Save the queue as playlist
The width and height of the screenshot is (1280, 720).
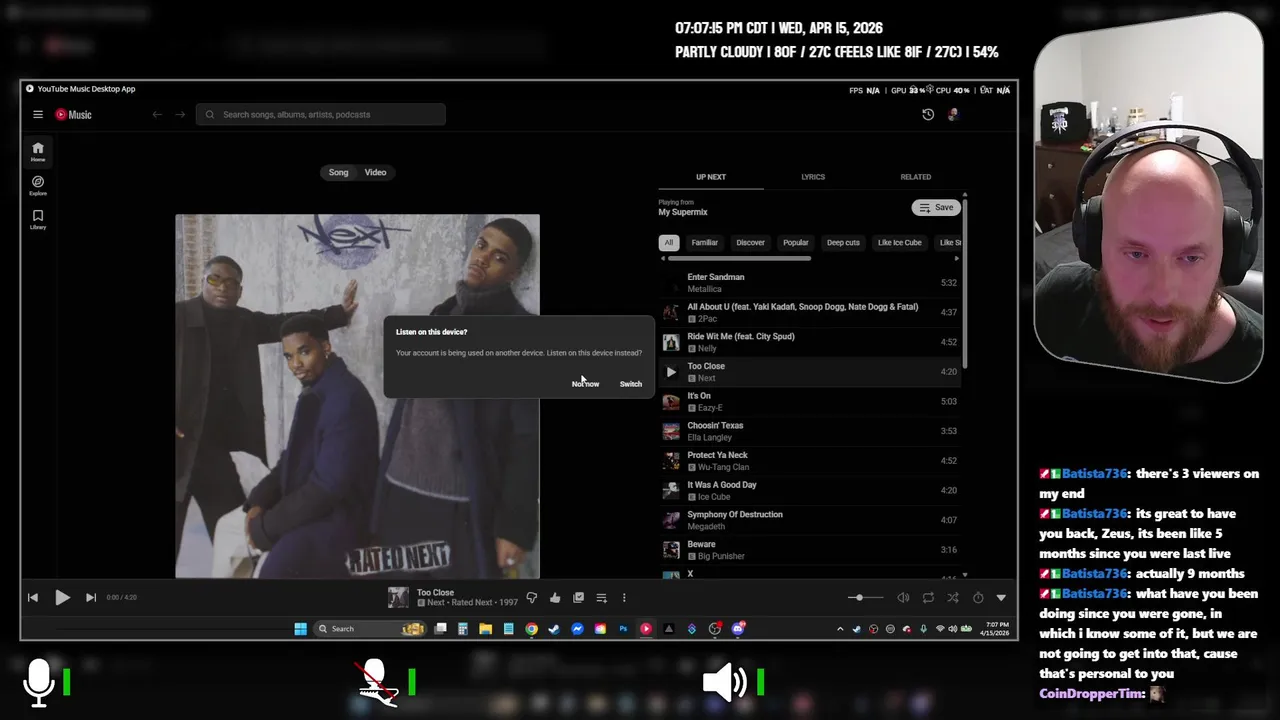(x=936, y=207)
